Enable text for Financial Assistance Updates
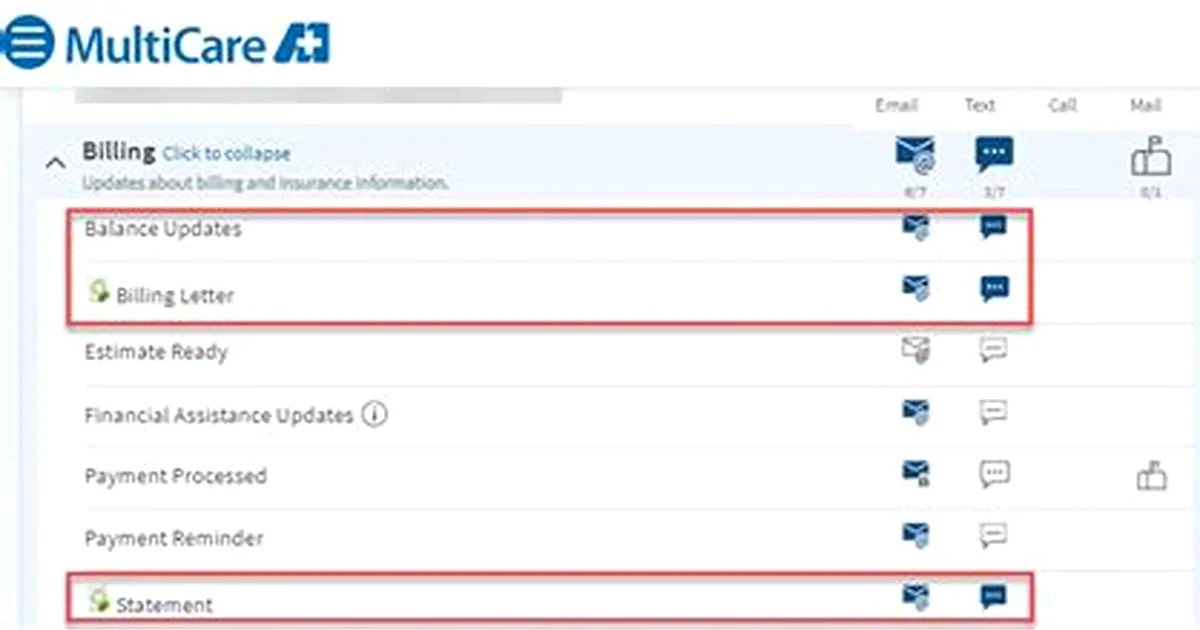1200x630 pixels. tap(993, 411)
